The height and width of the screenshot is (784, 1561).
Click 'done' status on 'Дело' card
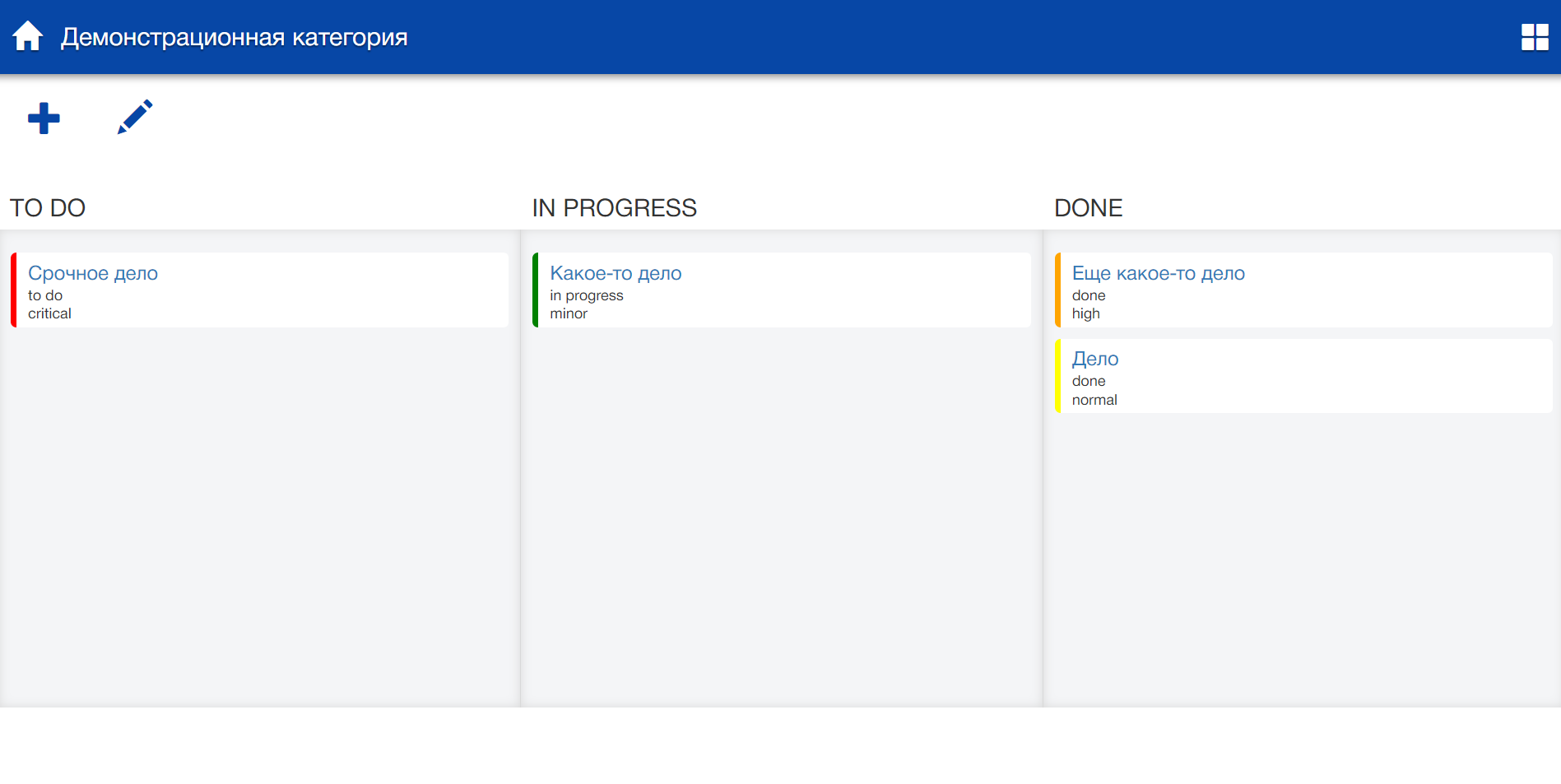tap(1089, 381)
